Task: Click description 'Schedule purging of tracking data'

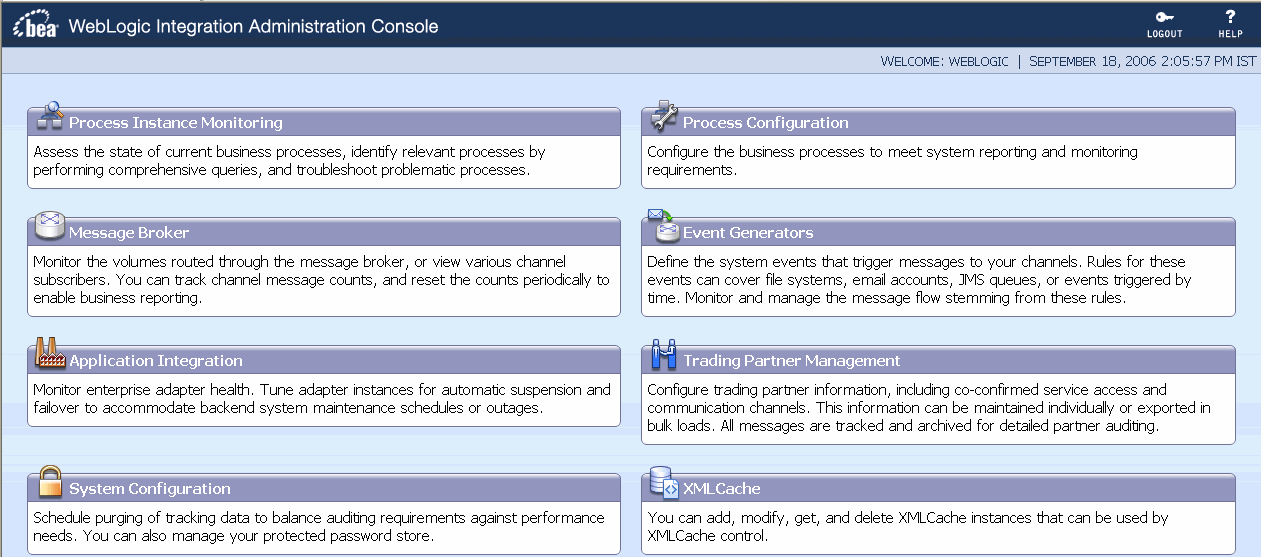Action: click(x=319, y=527)
